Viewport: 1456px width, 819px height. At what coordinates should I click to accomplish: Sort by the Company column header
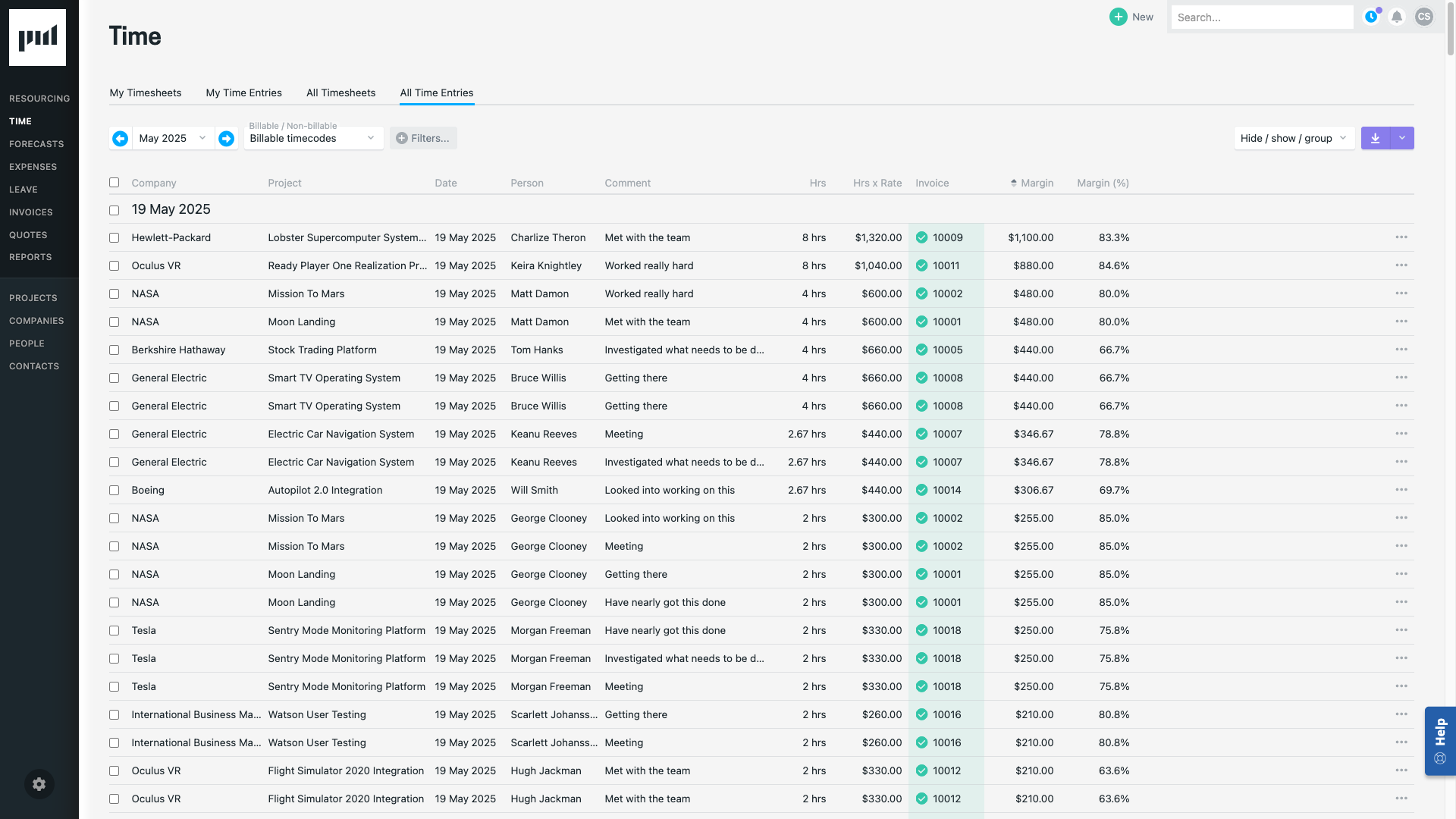tap(153, 183)
